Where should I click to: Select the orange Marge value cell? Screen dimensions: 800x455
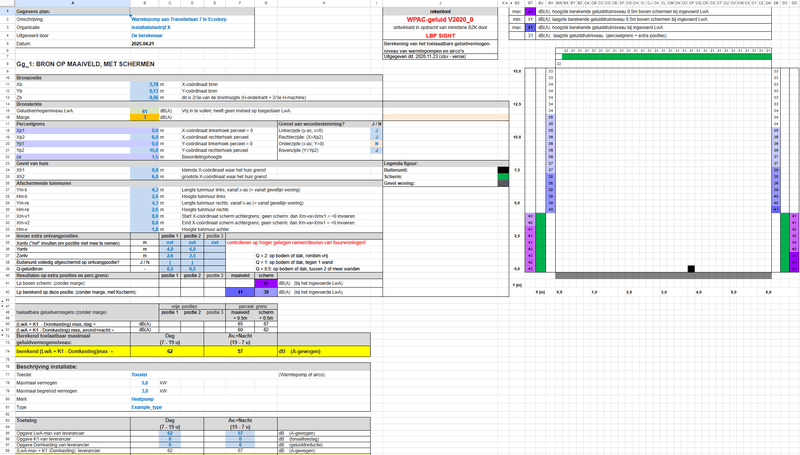click(x=144, y=117)
